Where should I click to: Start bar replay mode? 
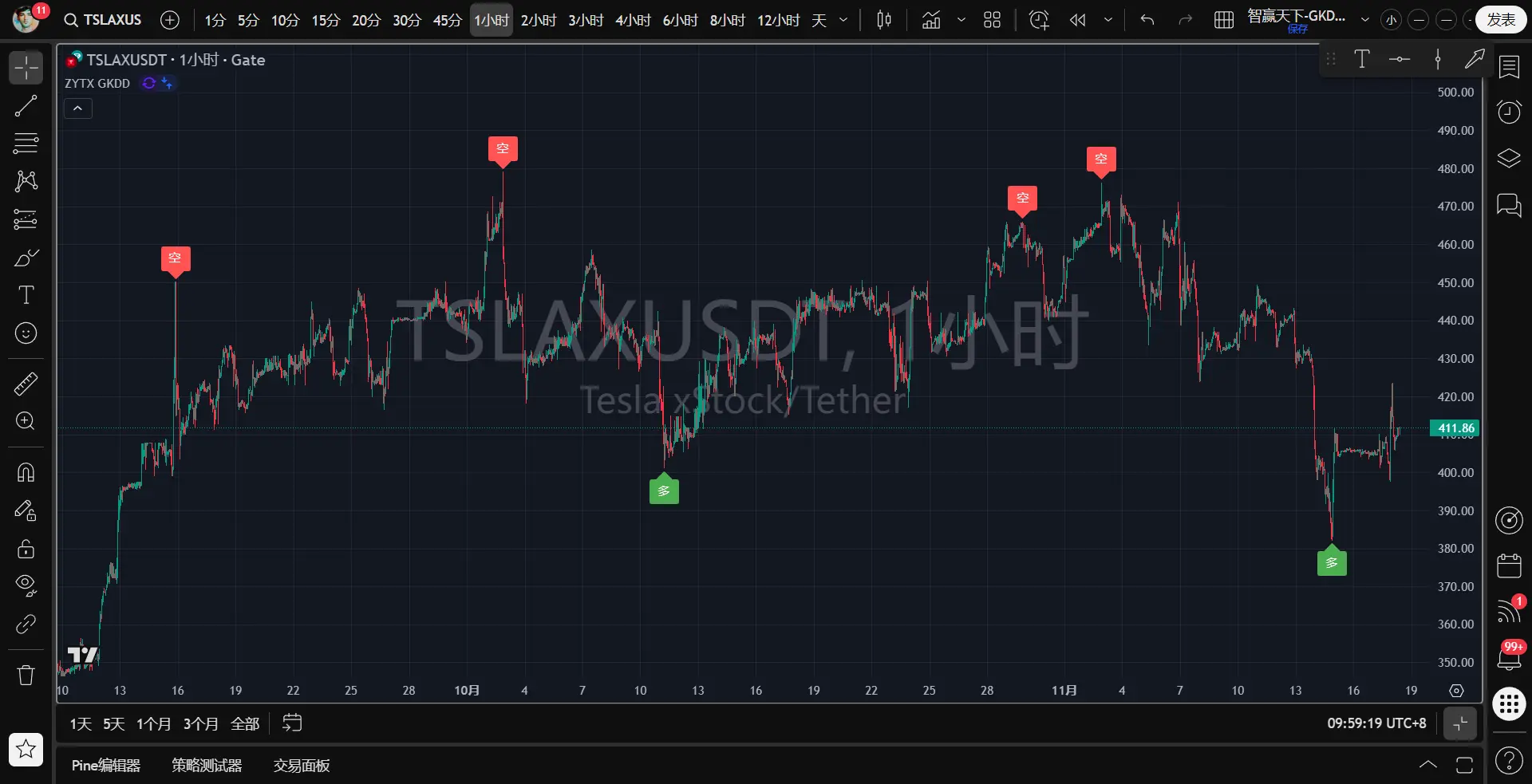(x=1078, y=20)
